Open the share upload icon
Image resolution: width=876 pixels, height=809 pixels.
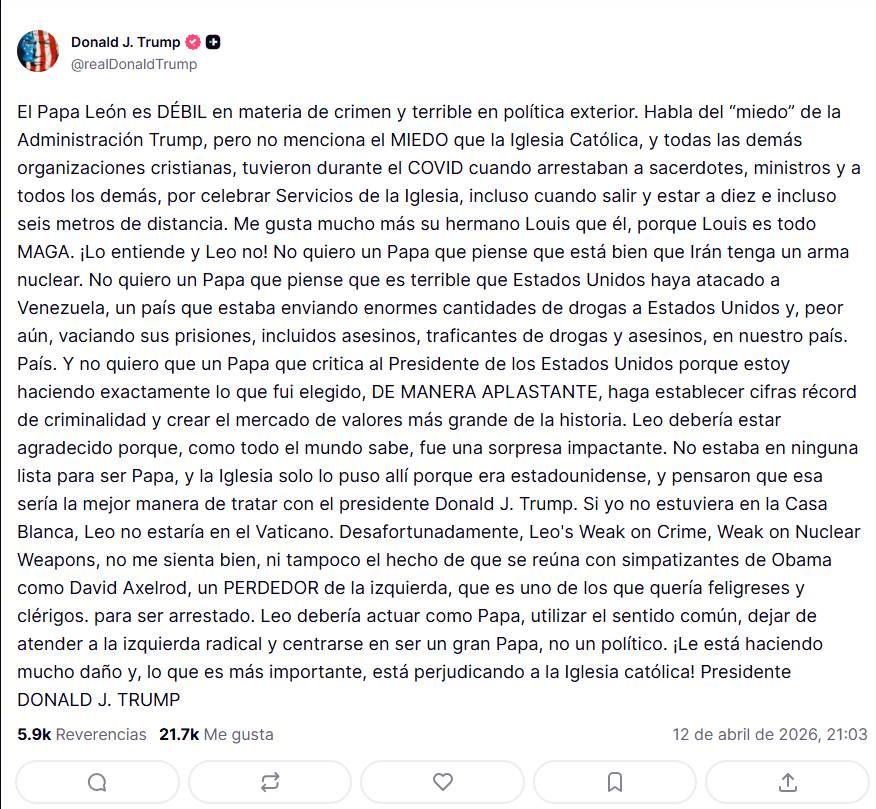tap(787, 782)
